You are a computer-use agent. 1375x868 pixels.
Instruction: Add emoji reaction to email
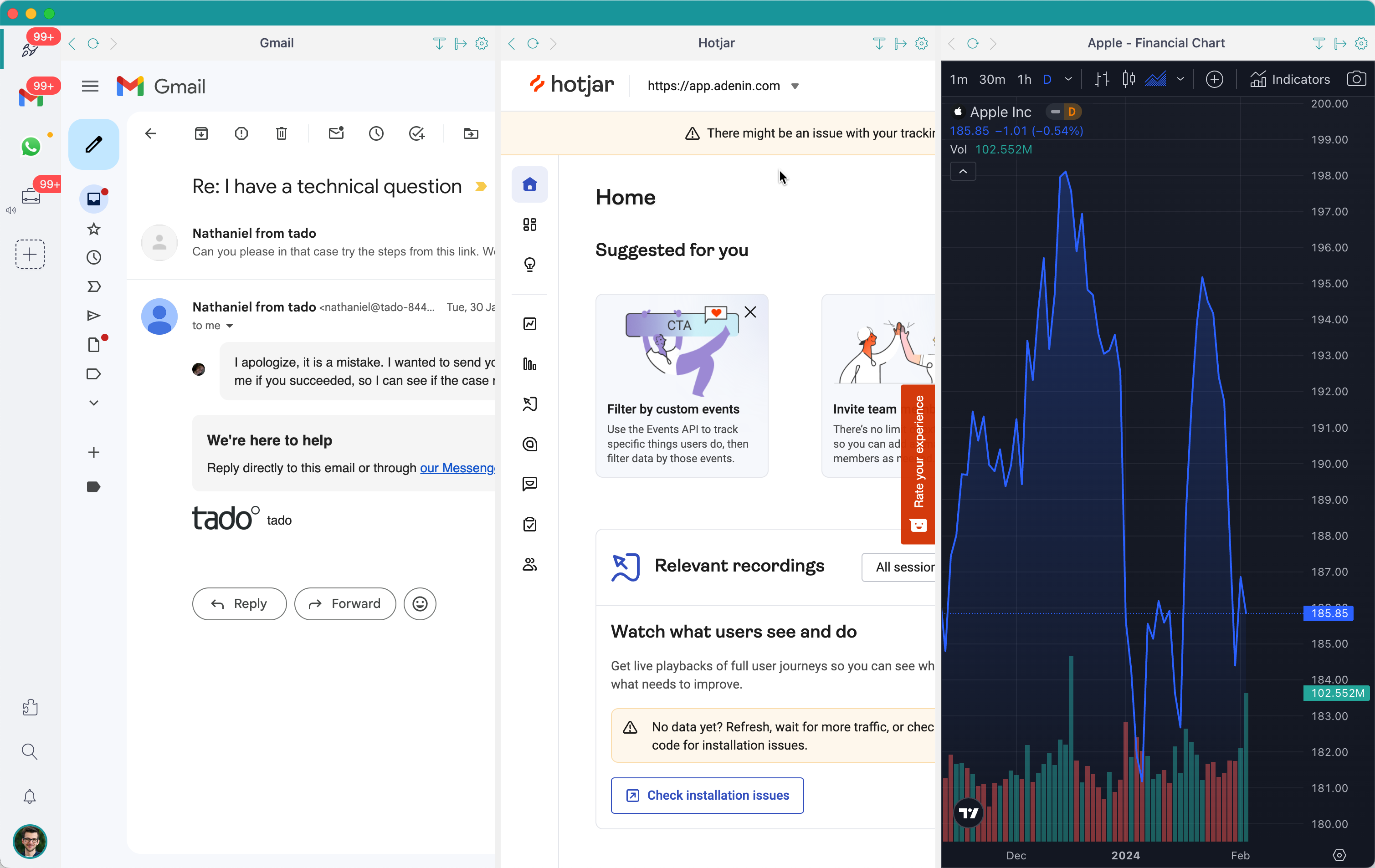tap(420, 604)
